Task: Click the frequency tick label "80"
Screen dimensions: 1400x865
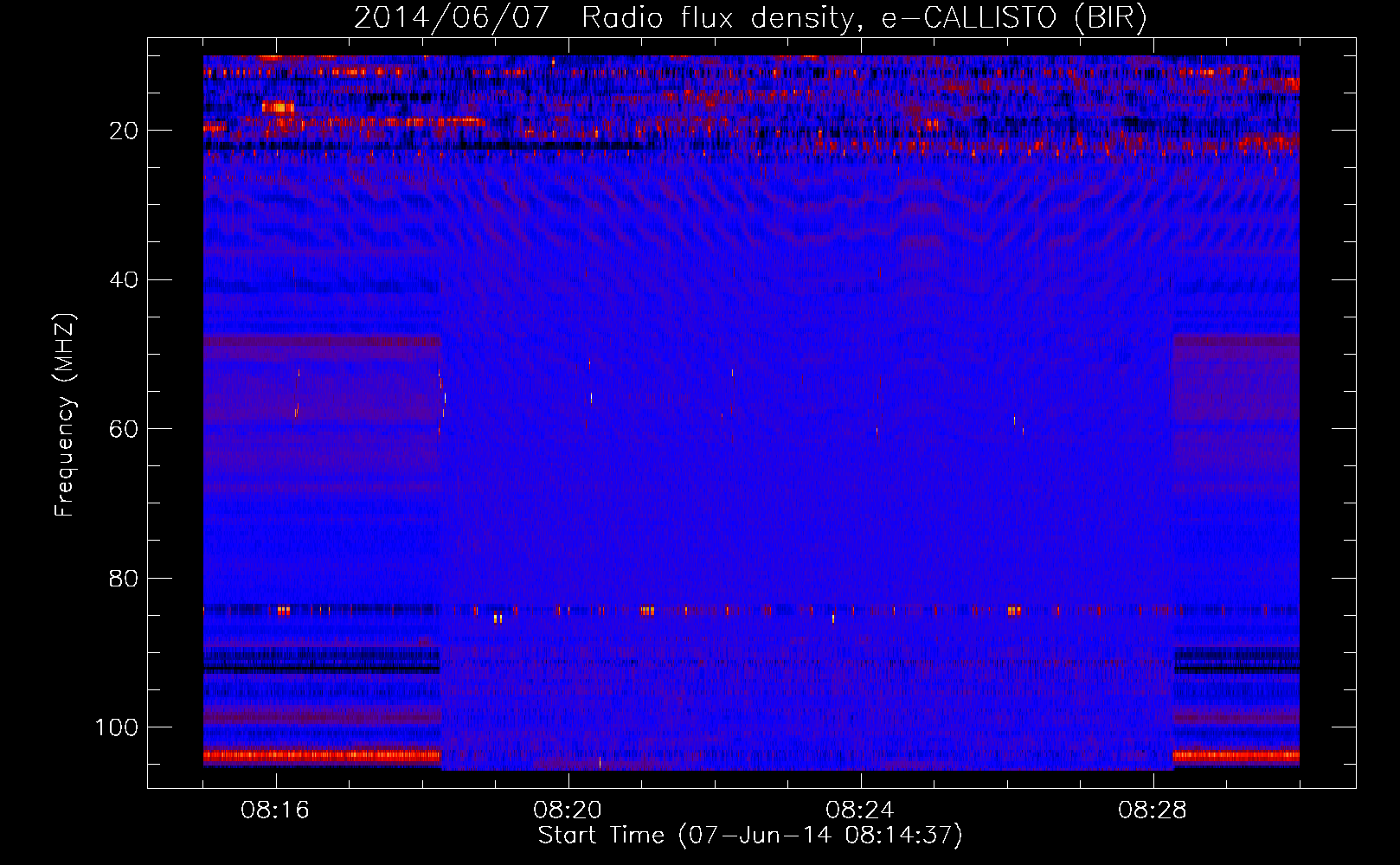Action: point(125,578)
